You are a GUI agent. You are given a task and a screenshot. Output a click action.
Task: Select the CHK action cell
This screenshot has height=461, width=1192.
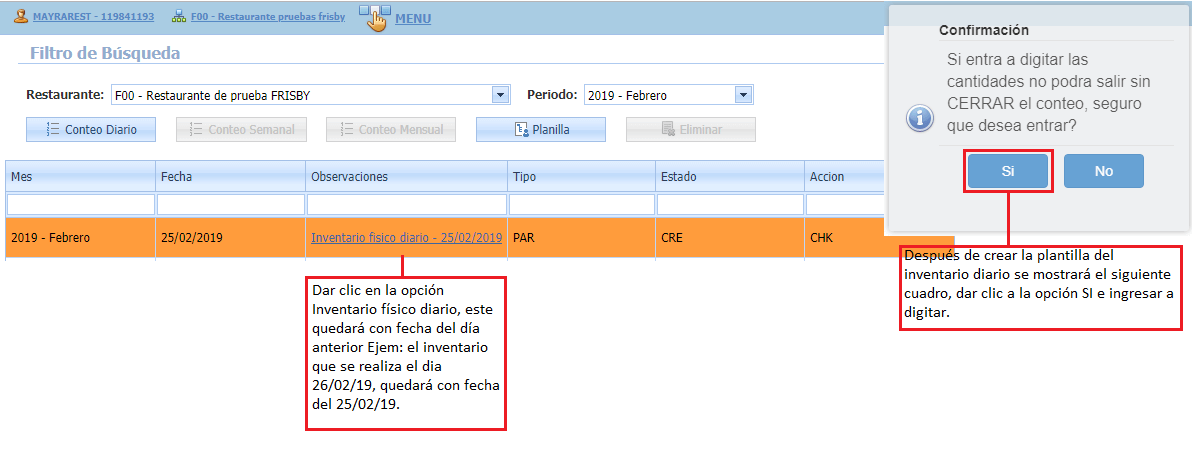[x=845, y=237]
